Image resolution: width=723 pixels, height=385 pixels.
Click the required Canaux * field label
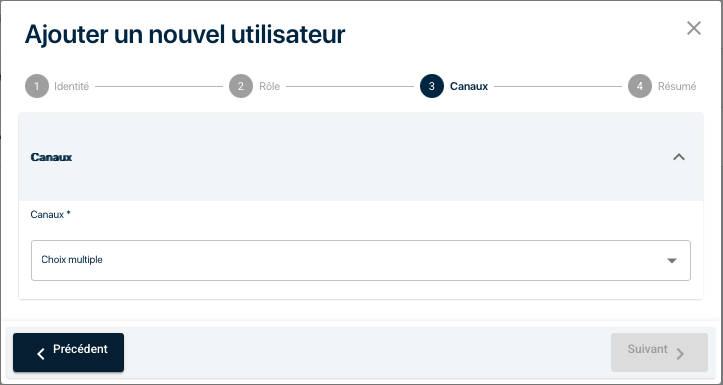[x=51, y=214]
